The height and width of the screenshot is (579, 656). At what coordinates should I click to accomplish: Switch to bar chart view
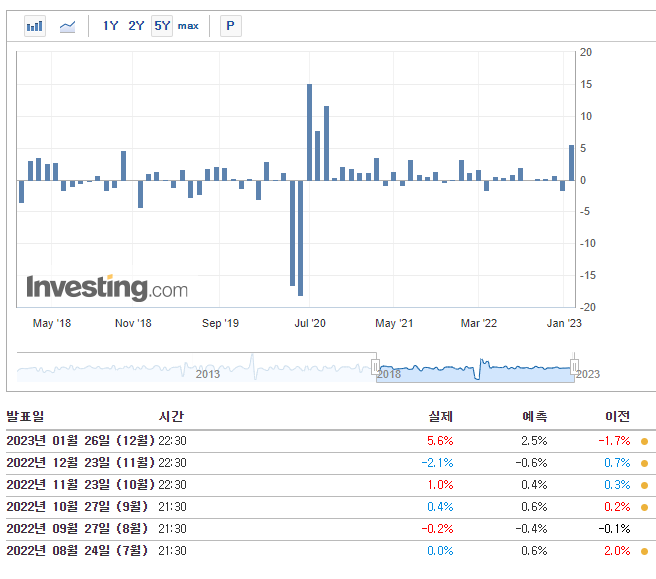[x=35, y=26]
